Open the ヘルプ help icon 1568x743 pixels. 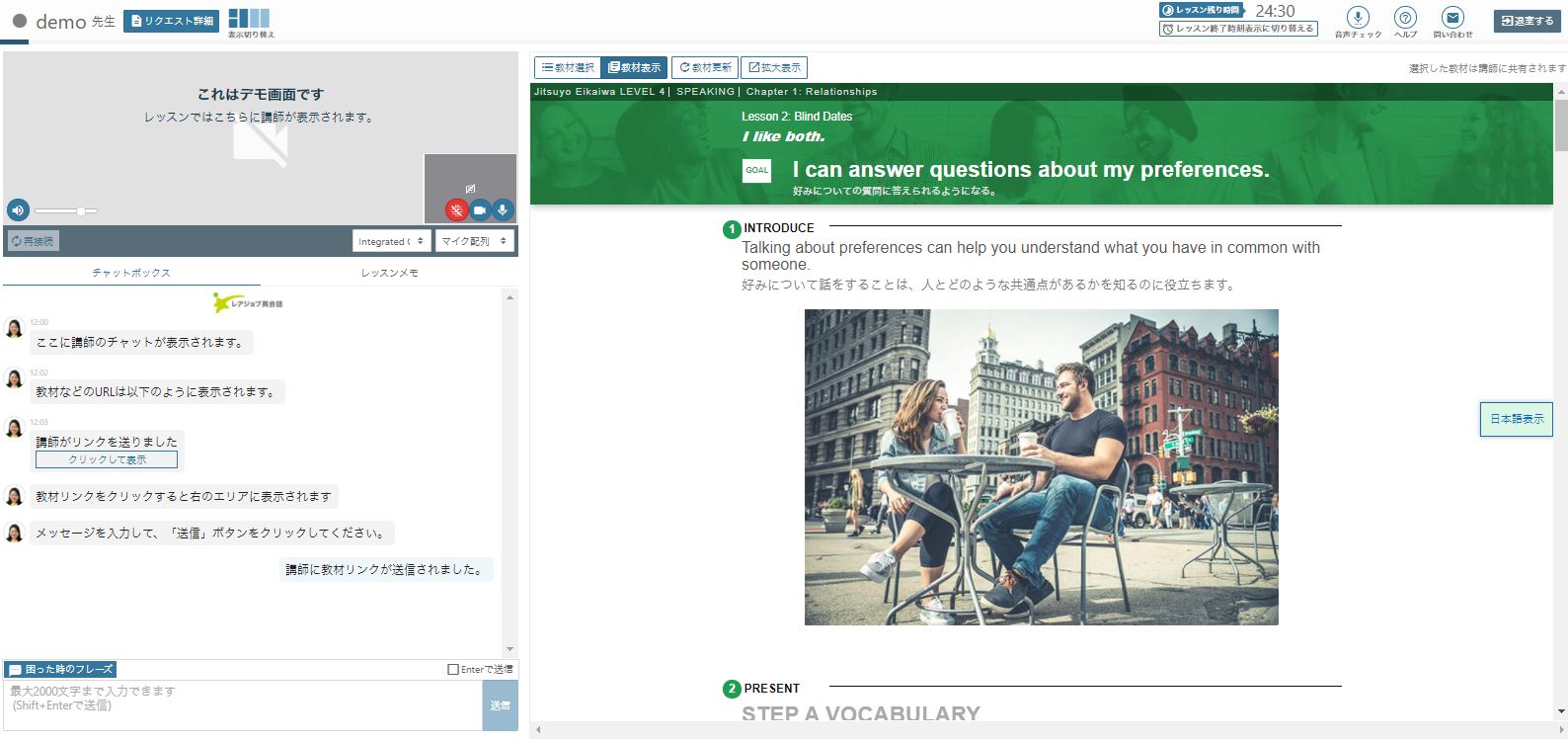(x=1405, y=18)
